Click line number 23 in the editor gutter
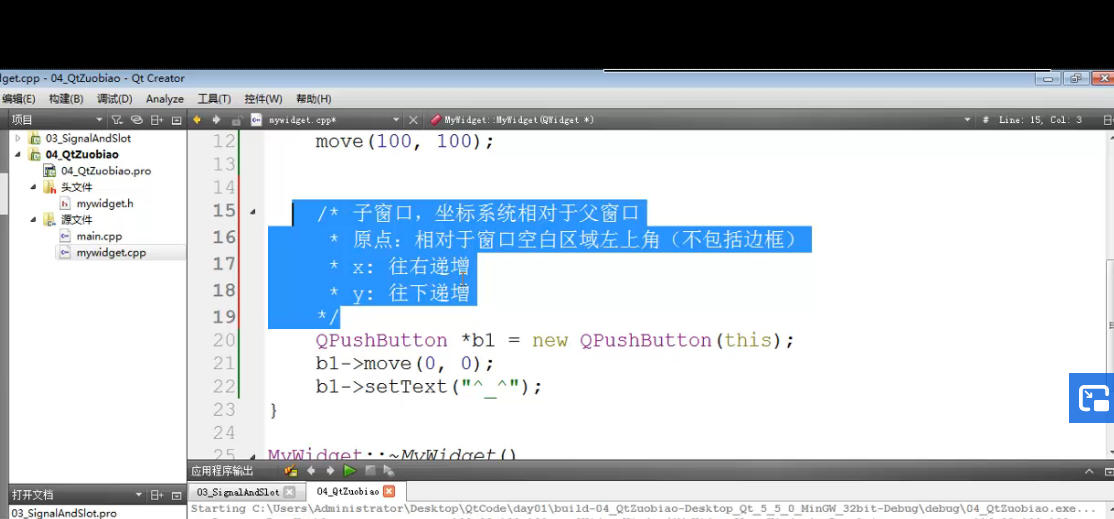Viewport: 1114px width, 519px height. pos(224,410)
